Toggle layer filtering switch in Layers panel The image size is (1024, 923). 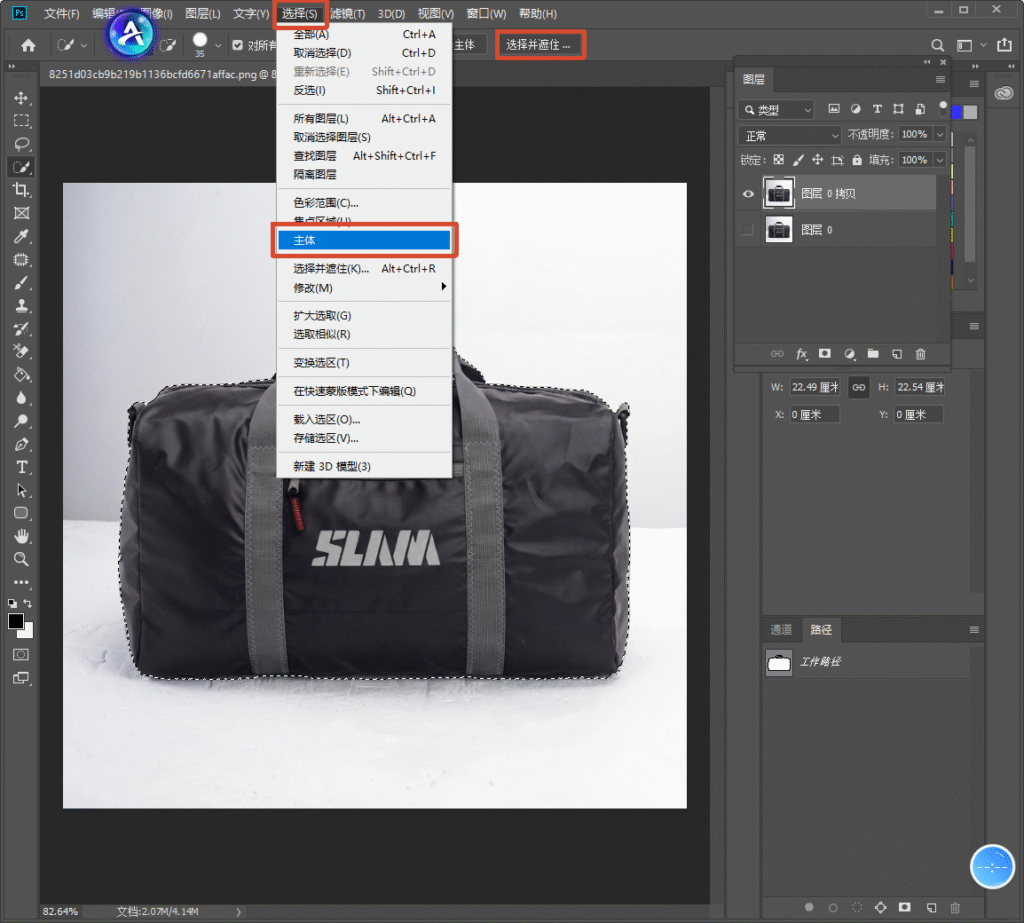[942, 107]
